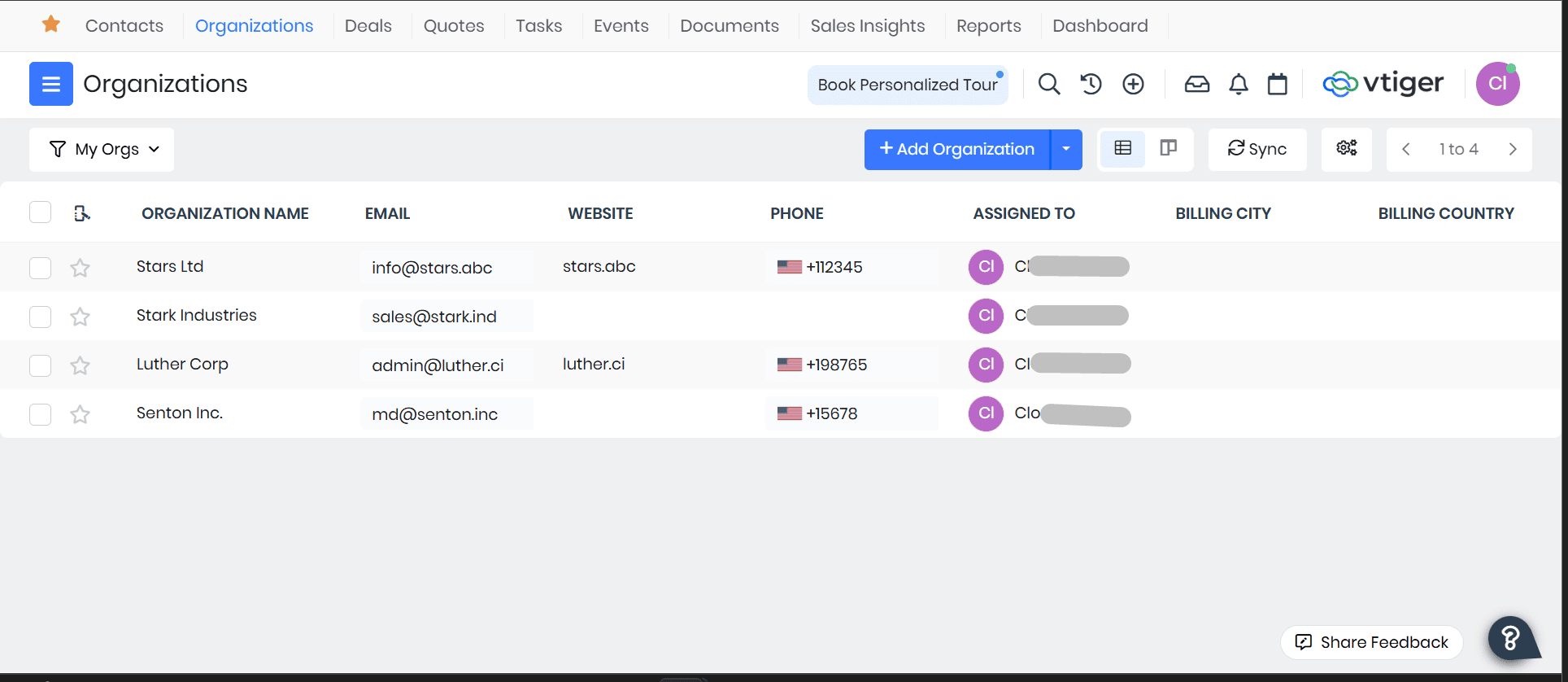Image resolution: width=1568 pixels, height=682 pixels.
Task: Tick the checkbox for Luther Corp
Action: coord(40,365)
